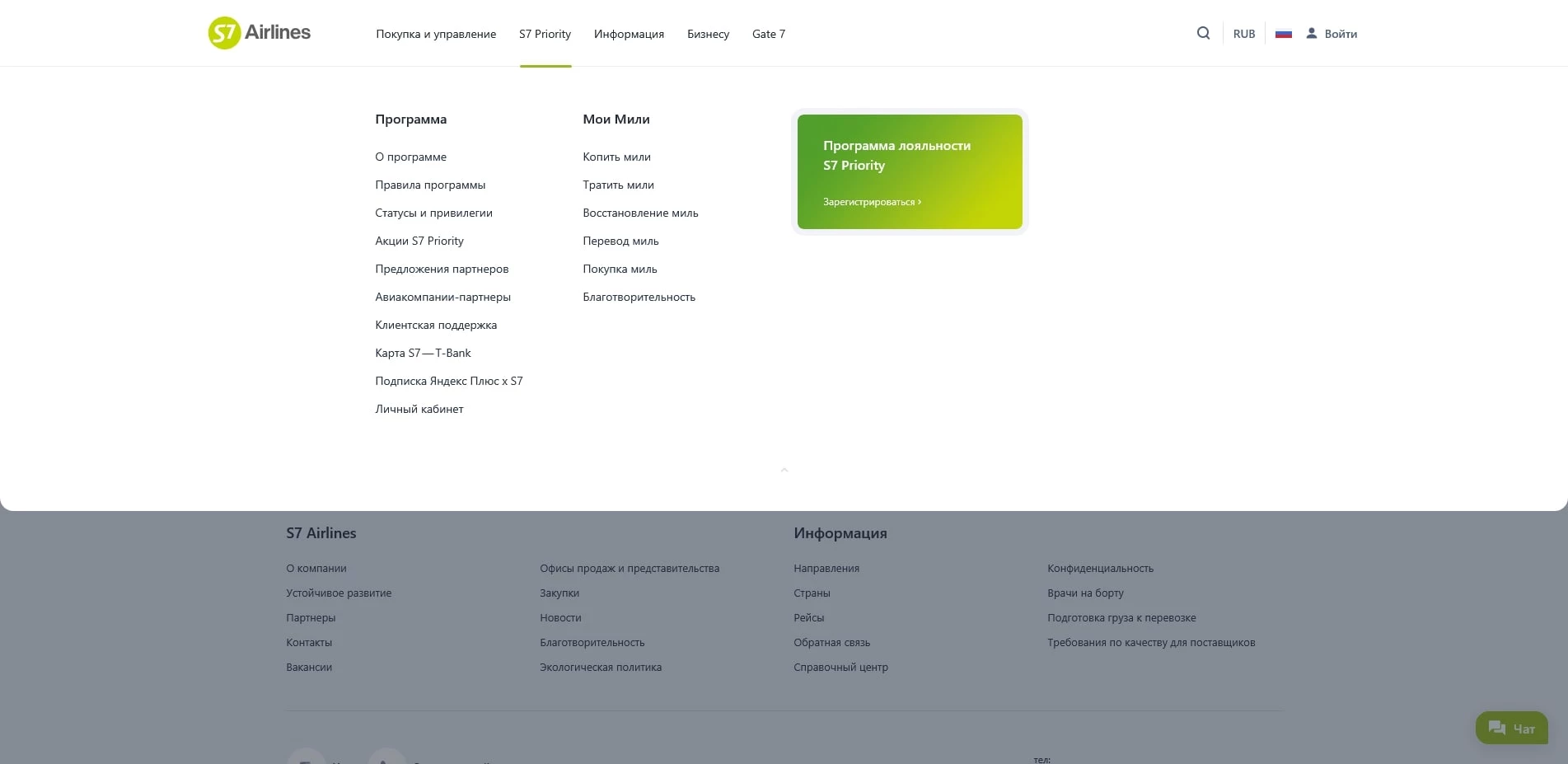
Task: Open Правила программы link
Action: (430, 185)
